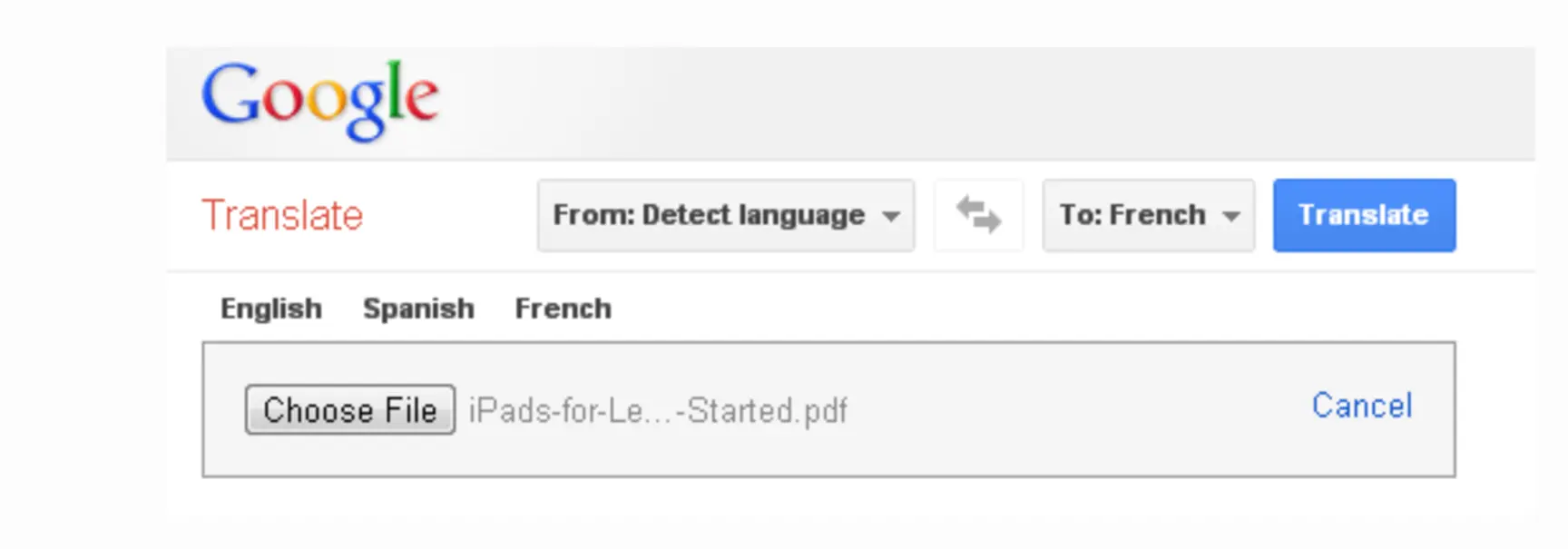Select the English language shortcut
The image size is (1568, 549).
271,309
